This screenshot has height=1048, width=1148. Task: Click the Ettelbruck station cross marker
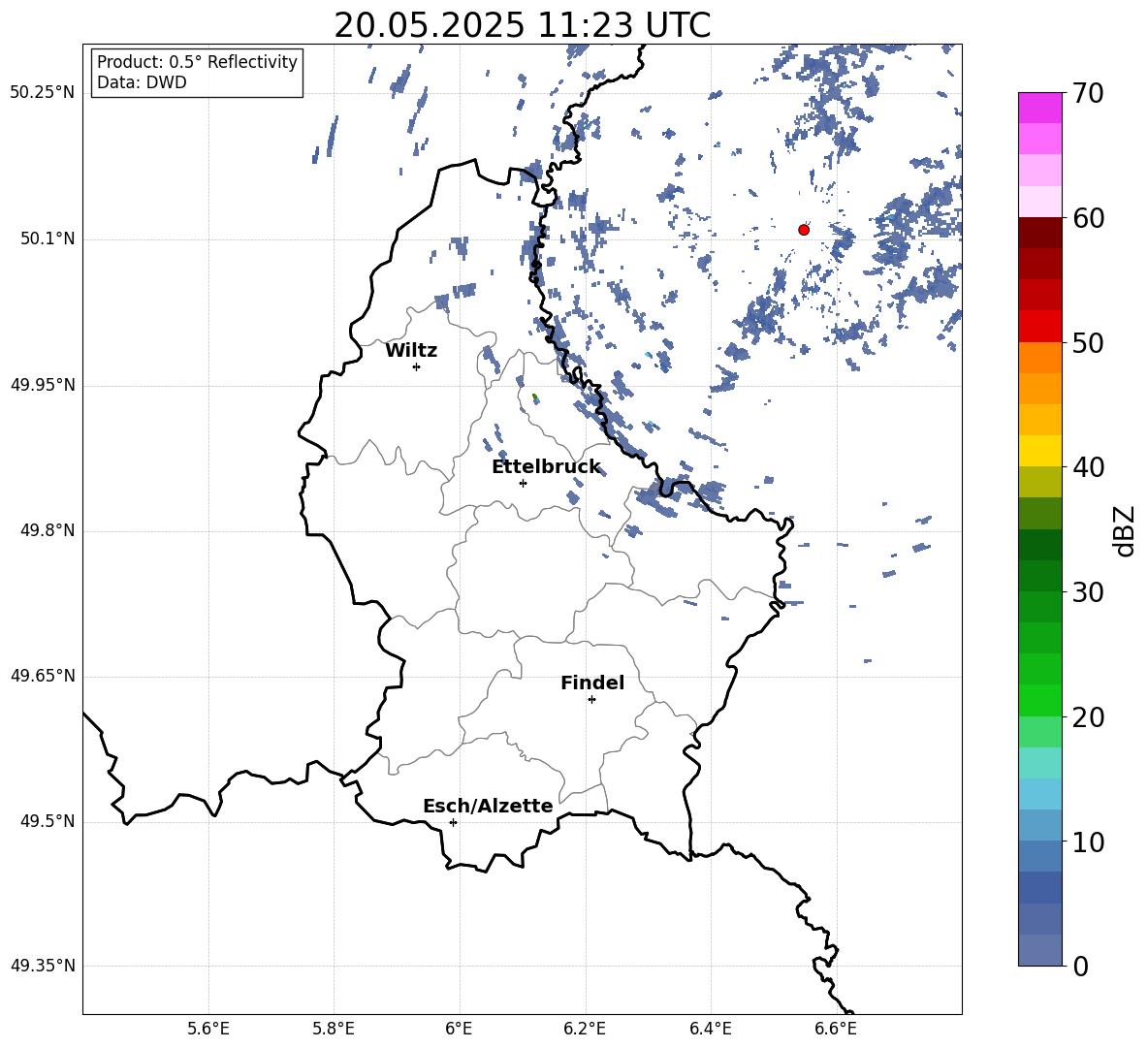point(523,483)
